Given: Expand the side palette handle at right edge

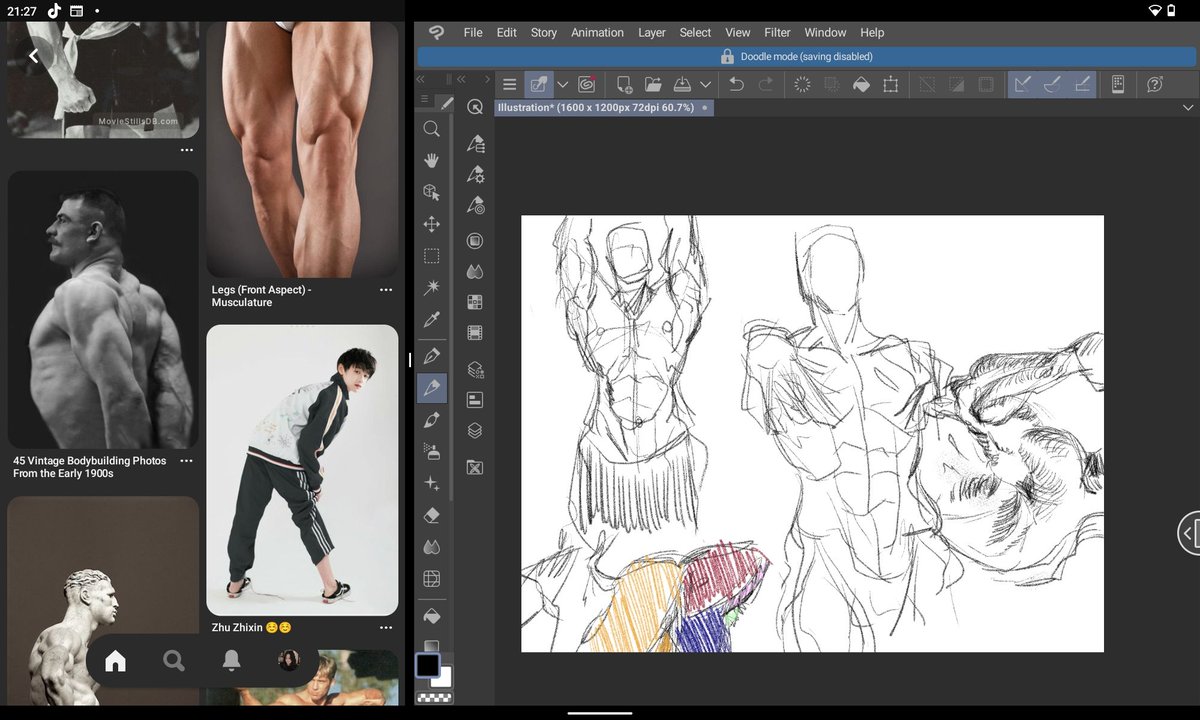Looking at the screenshot, I should [x=1188, y=533].
